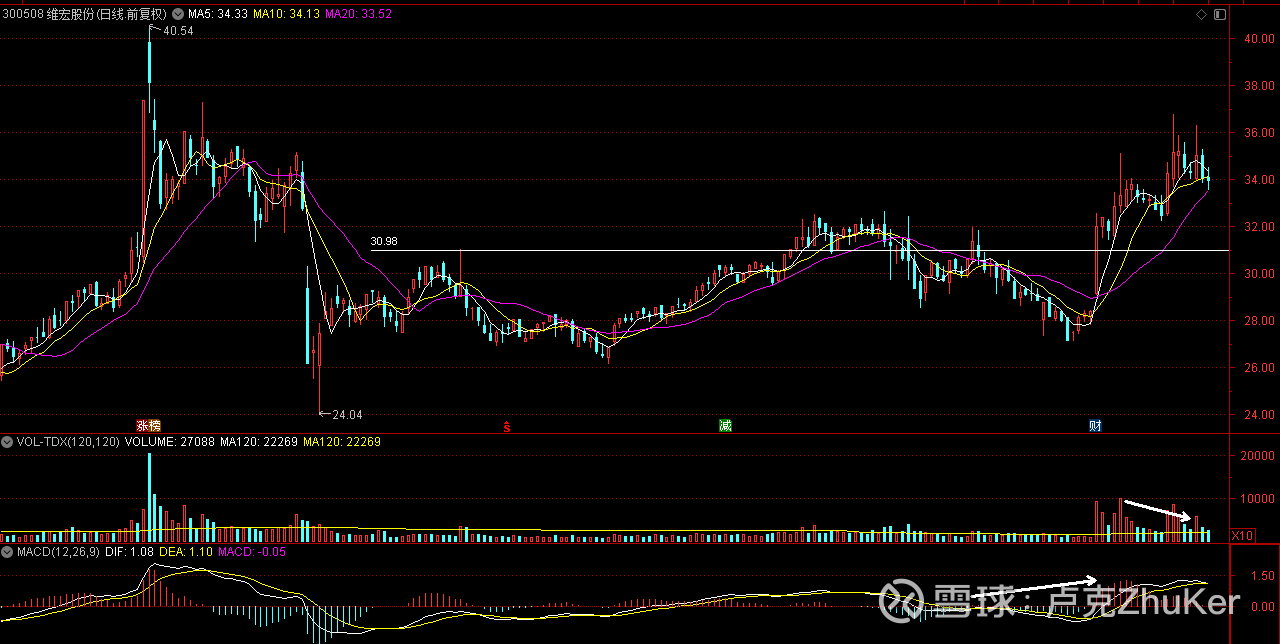Image resolution: width=1280 pixels, height=644 pixels.
Task: Click the 24.00 price axis label
Action: [1258, 415]
